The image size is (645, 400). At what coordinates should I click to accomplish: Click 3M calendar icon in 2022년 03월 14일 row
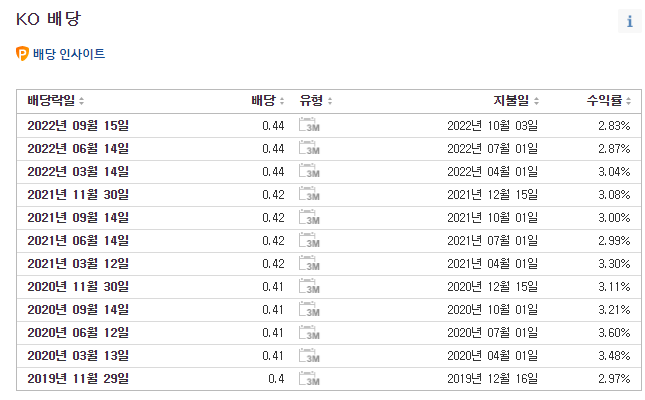tap(309, 171)
